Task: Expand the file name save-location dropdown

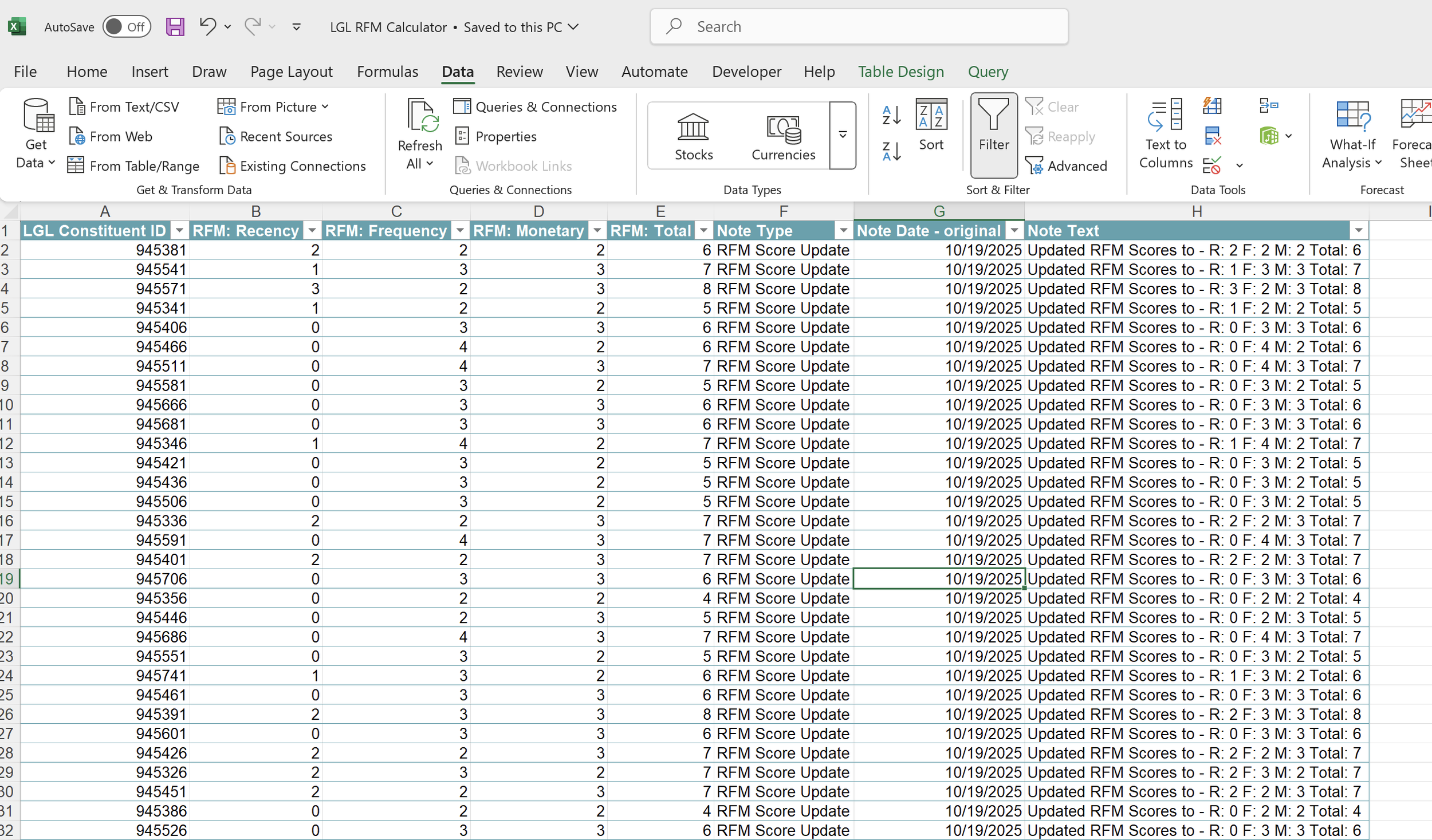Action: (x=573, y=27)
